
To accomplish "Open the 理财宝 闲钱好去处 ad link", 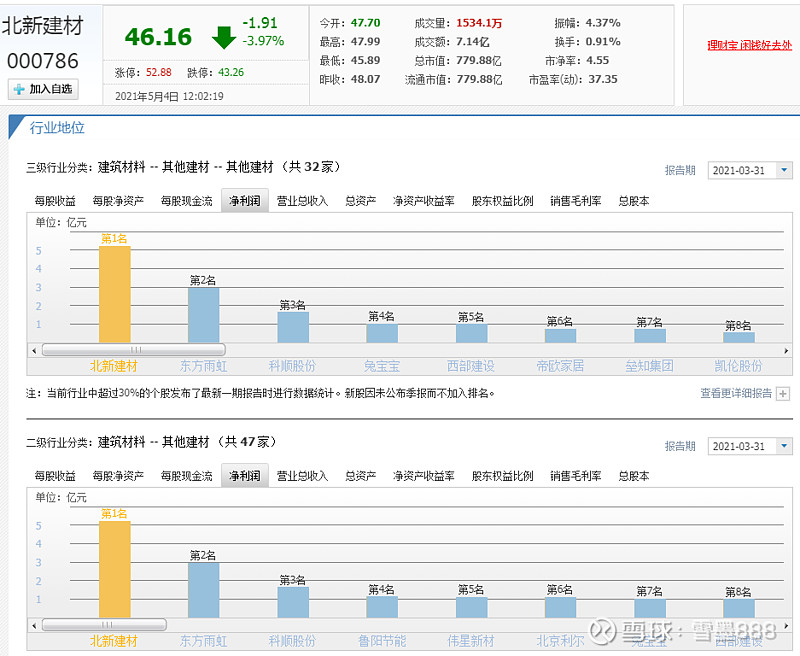I will coord(749,45).
